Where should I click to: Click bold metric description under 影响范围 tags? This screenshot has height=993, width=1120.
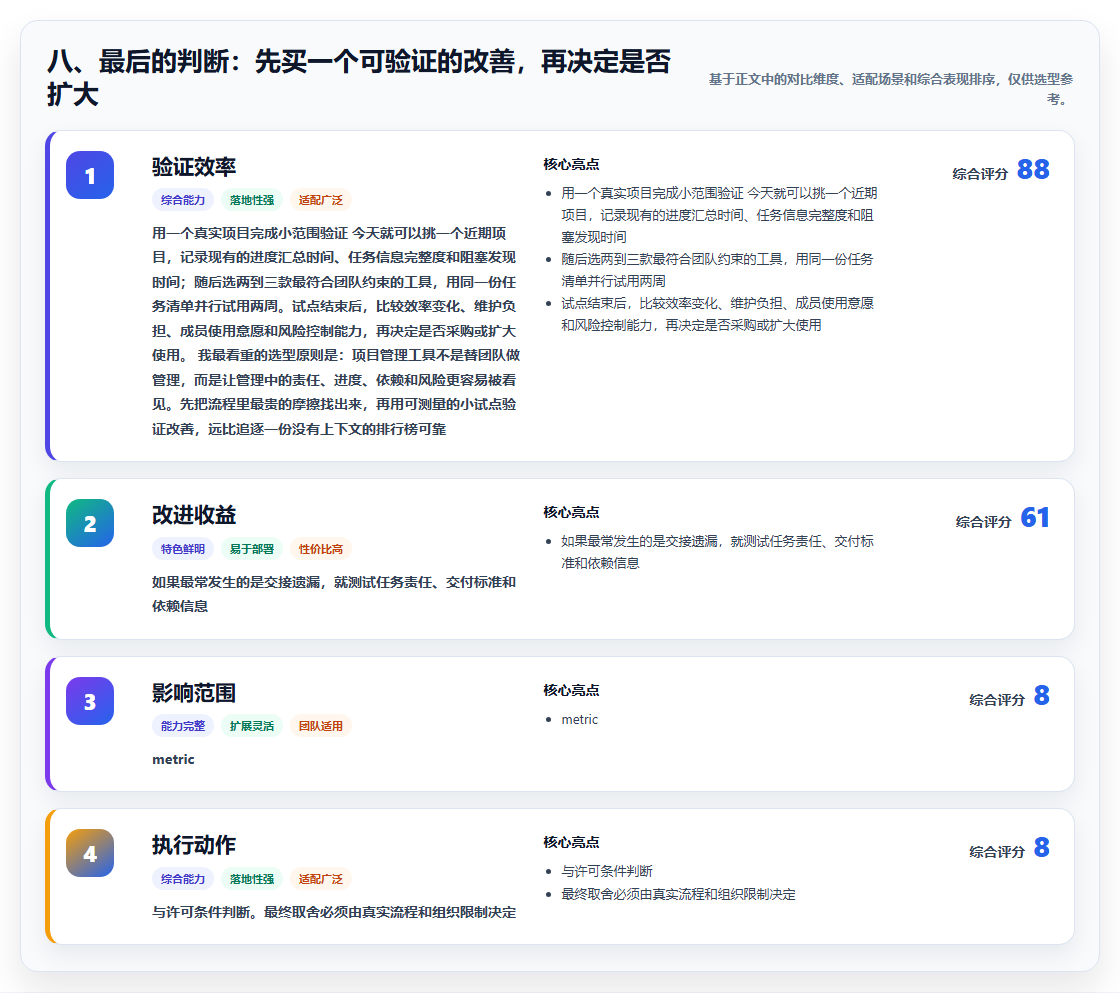[173, 759]
